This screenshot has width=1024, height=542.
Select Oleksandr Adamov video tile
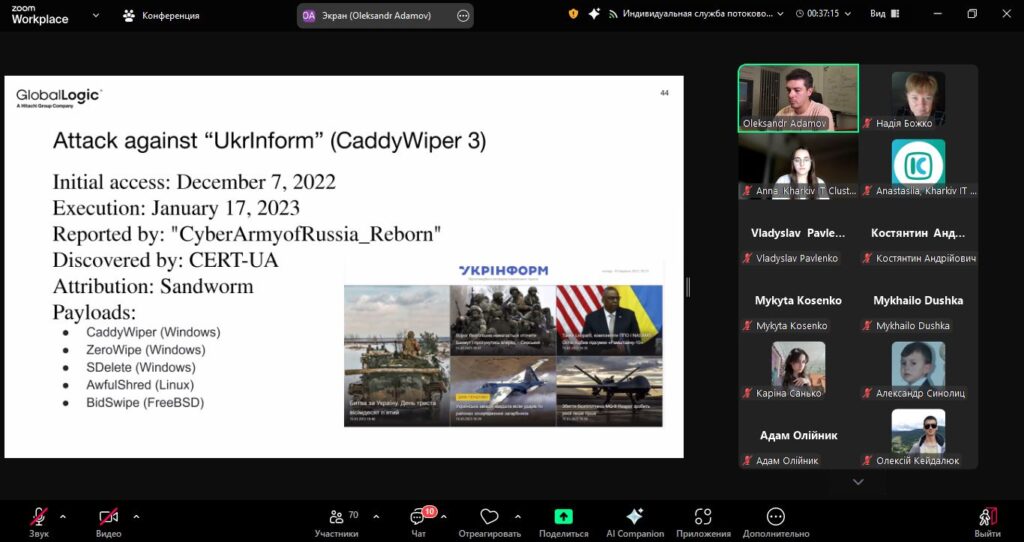798,98
